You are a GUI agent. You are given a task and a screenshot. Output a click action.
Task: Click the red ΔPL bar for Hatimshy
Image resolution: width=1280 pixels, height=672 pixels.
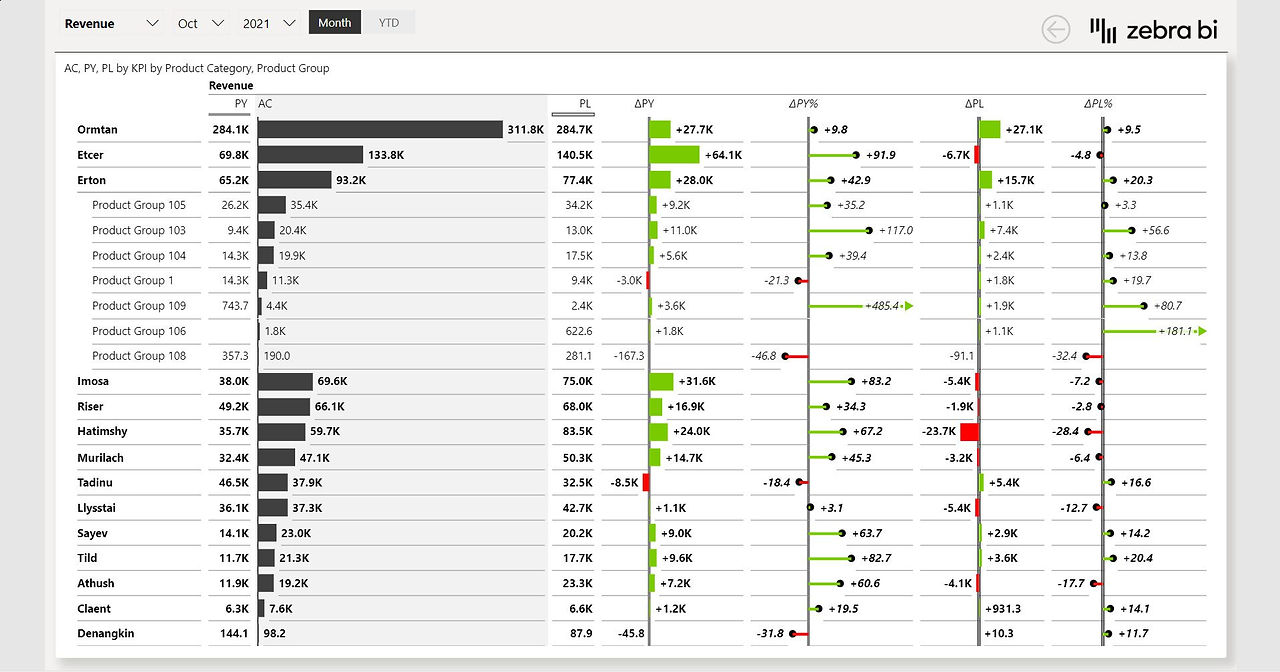pyautogui.click(x=969, y=432)
